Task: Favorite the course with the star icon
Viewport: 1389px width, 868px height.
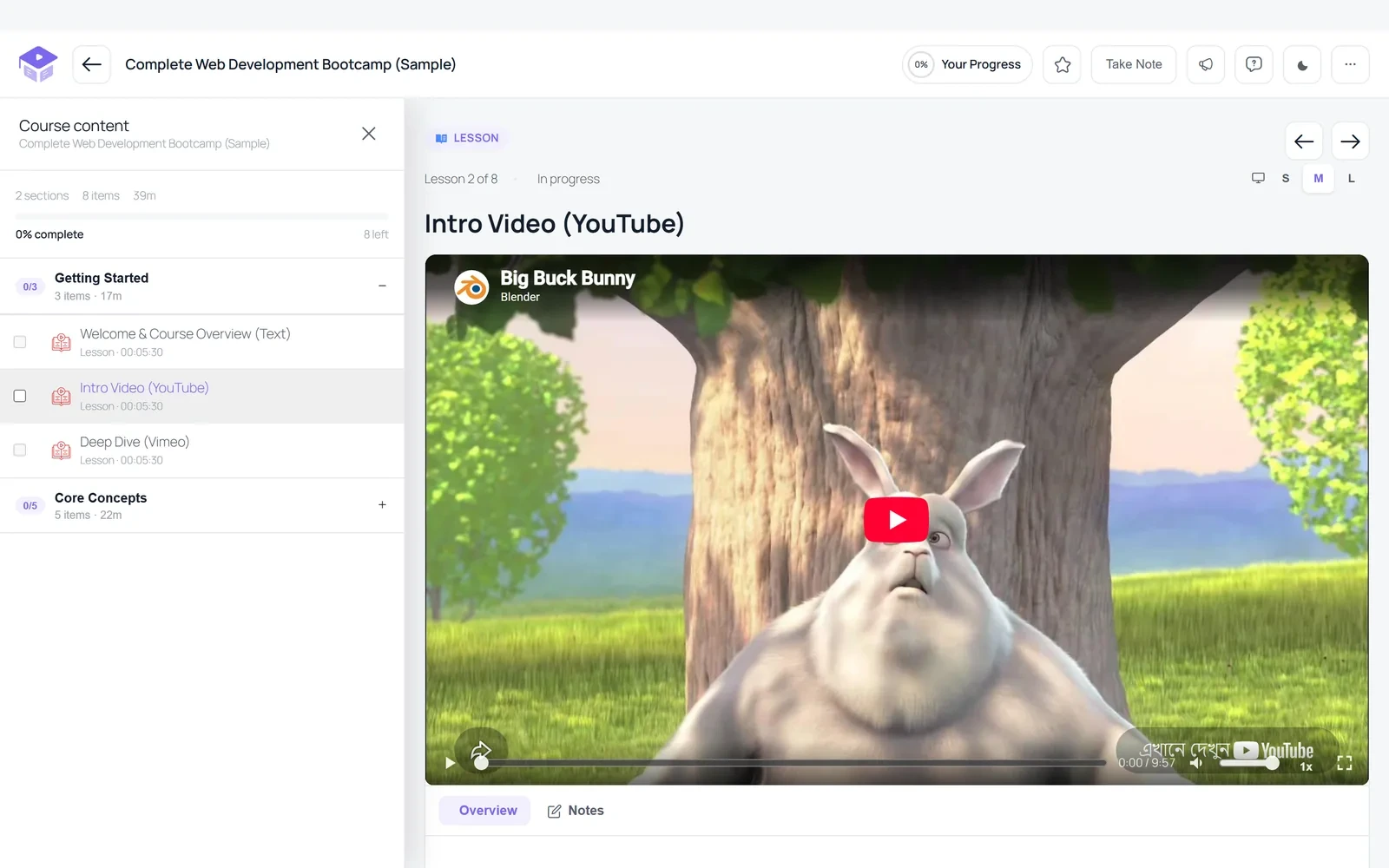Action: (x=1062, y=64)
